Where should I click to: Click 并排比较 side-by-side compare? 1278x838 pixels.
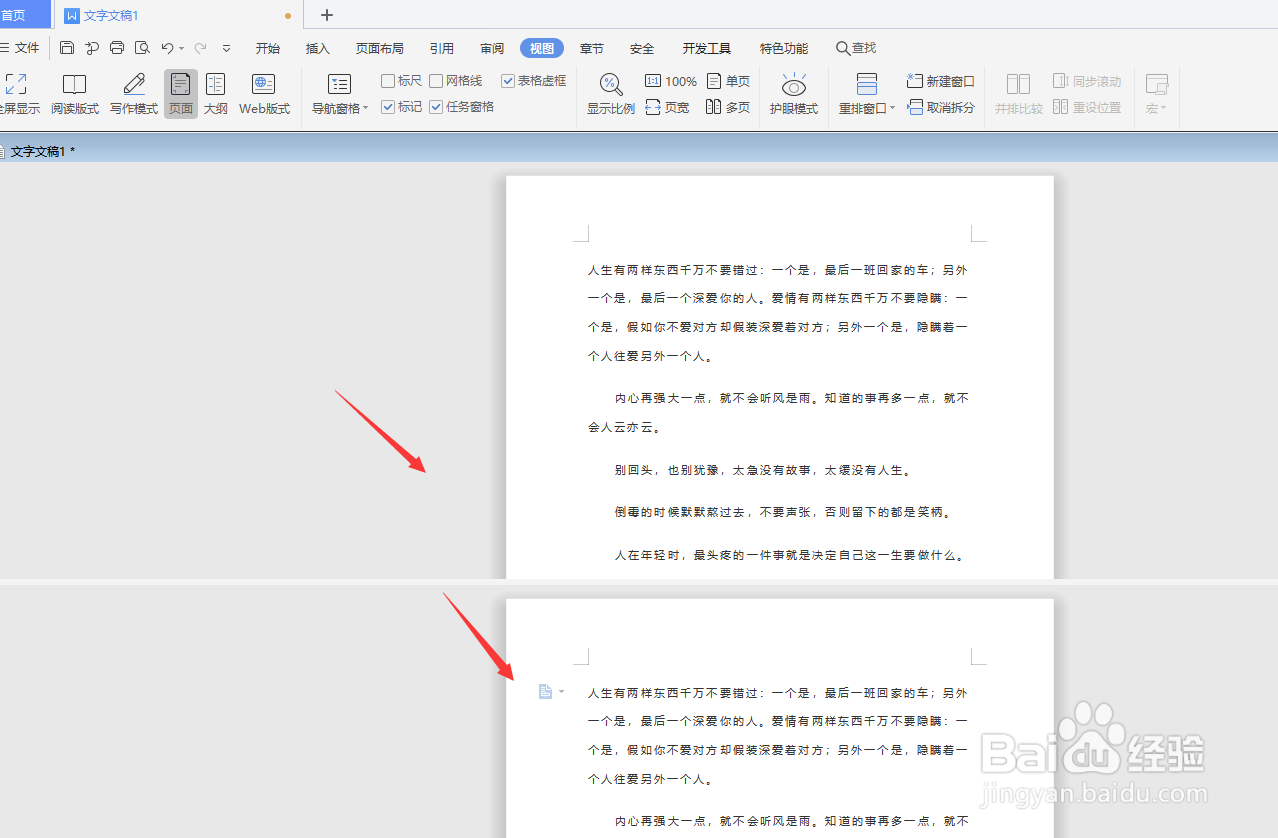click(x=1019, y=94)
